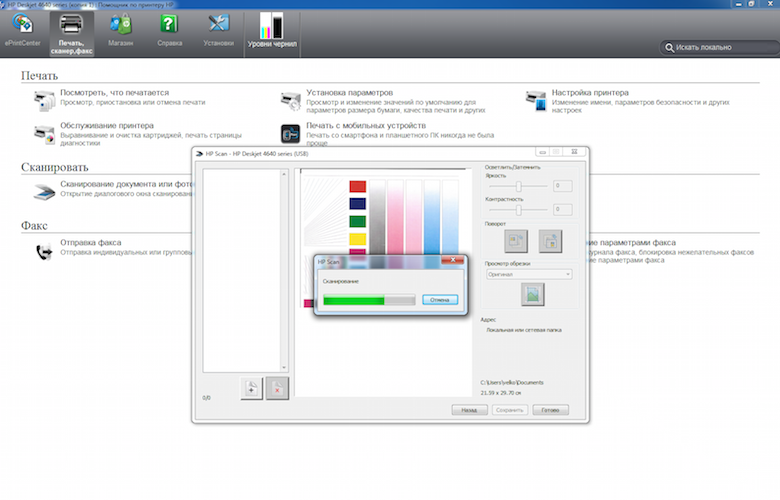This screenshot has height=500, width=780.
Task: Click the Искать локально search field
Action: (719, 47)
